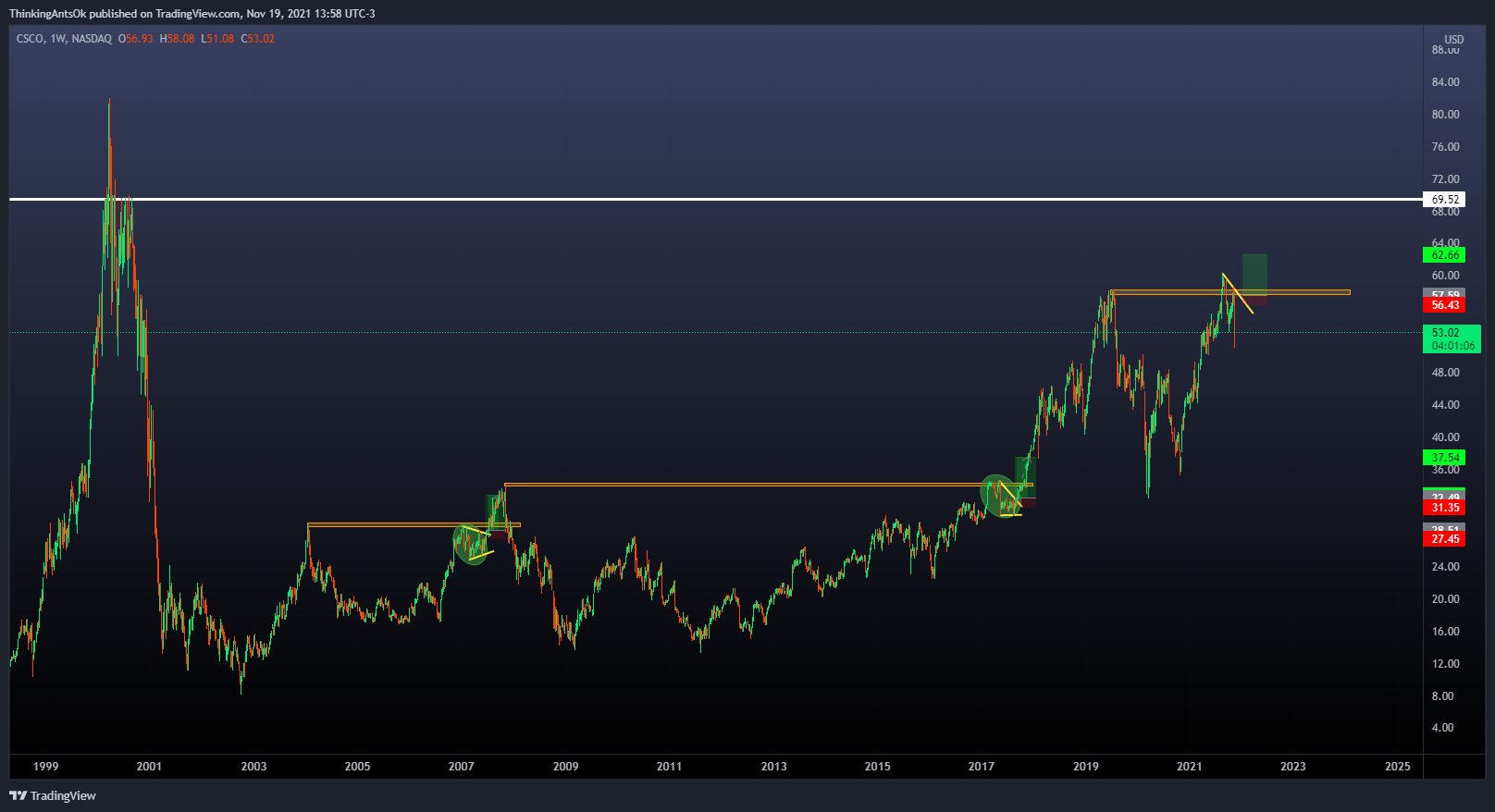Click the 80.00 price axis label
Image resolution: width=1495 pixels, height=812 pixels.
1445,115
